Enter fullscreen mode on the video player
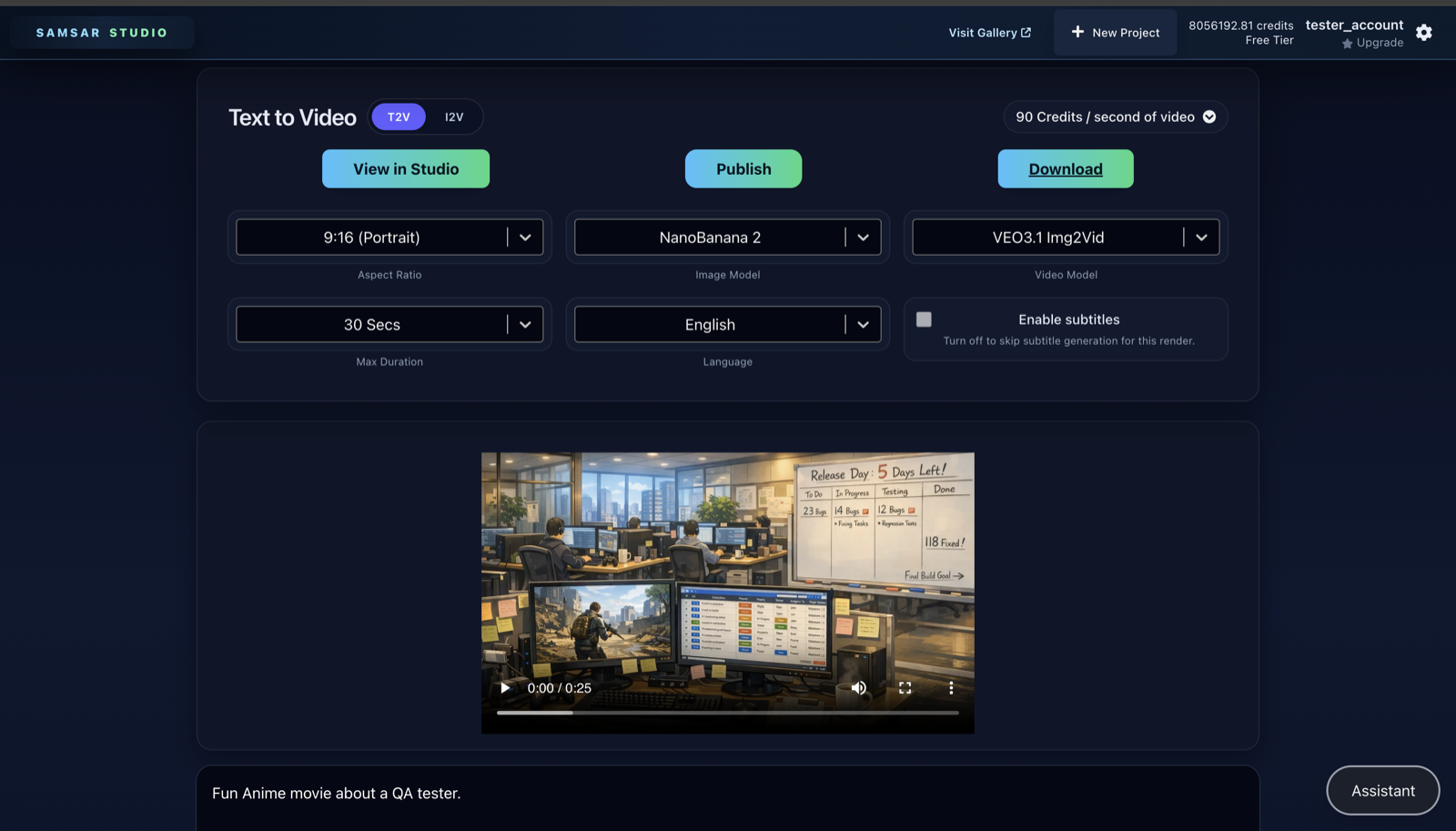 pyautogui.click(x=905, y=688)
